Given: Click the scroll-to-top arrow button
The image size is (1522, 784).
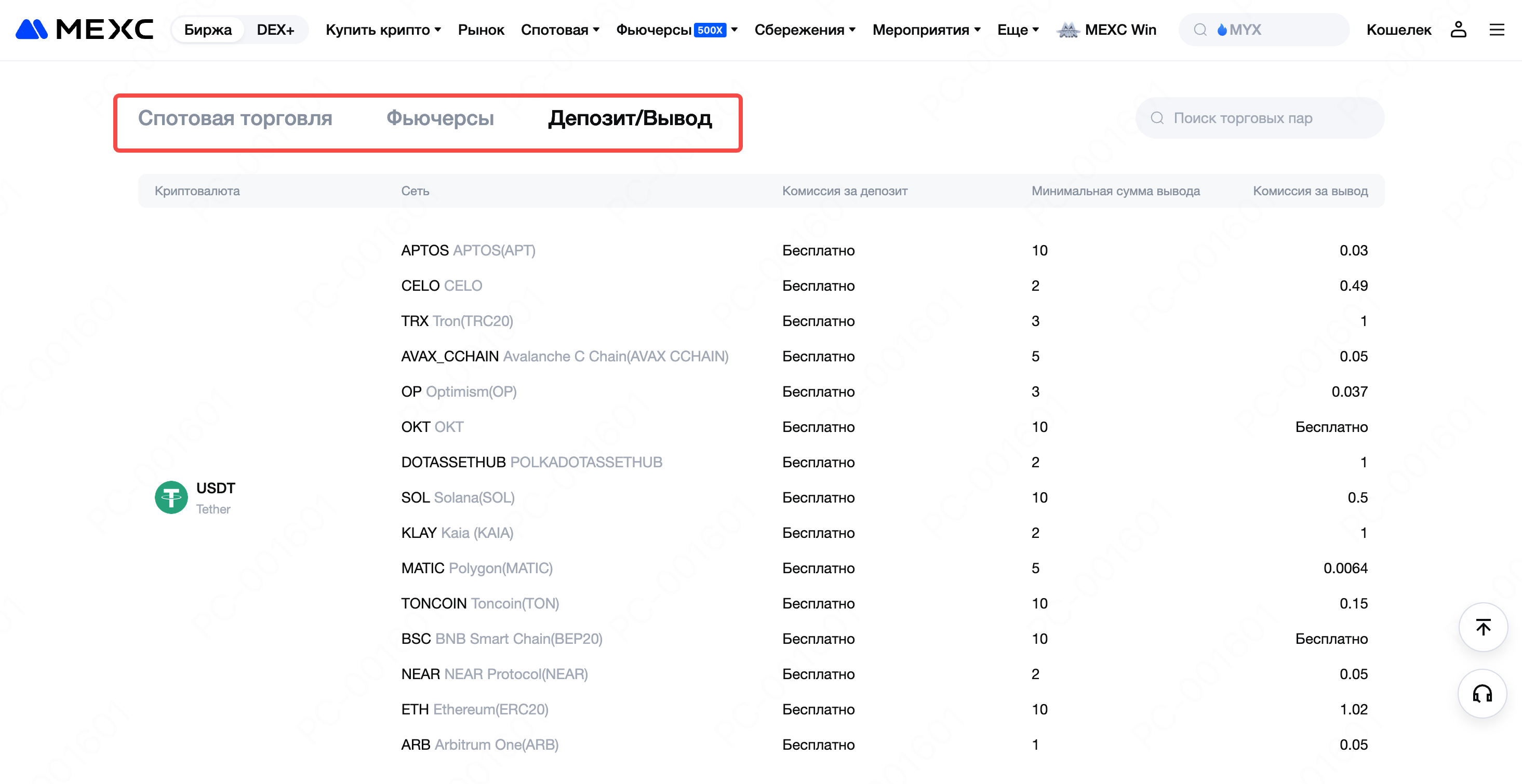Looking at the screenshot, I should point(1483,627).
